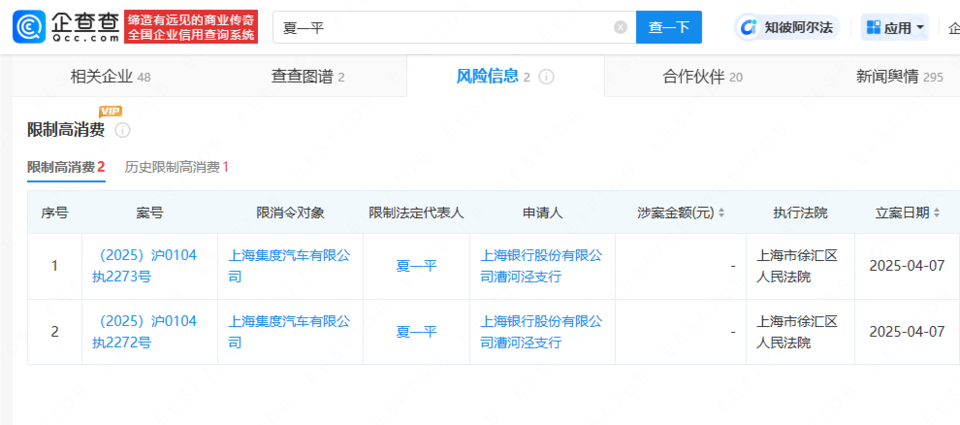Click info icon beside 限制高消费 heading
Image resolution: width=960 pixels, height=425 pixels.
point(122,130)
